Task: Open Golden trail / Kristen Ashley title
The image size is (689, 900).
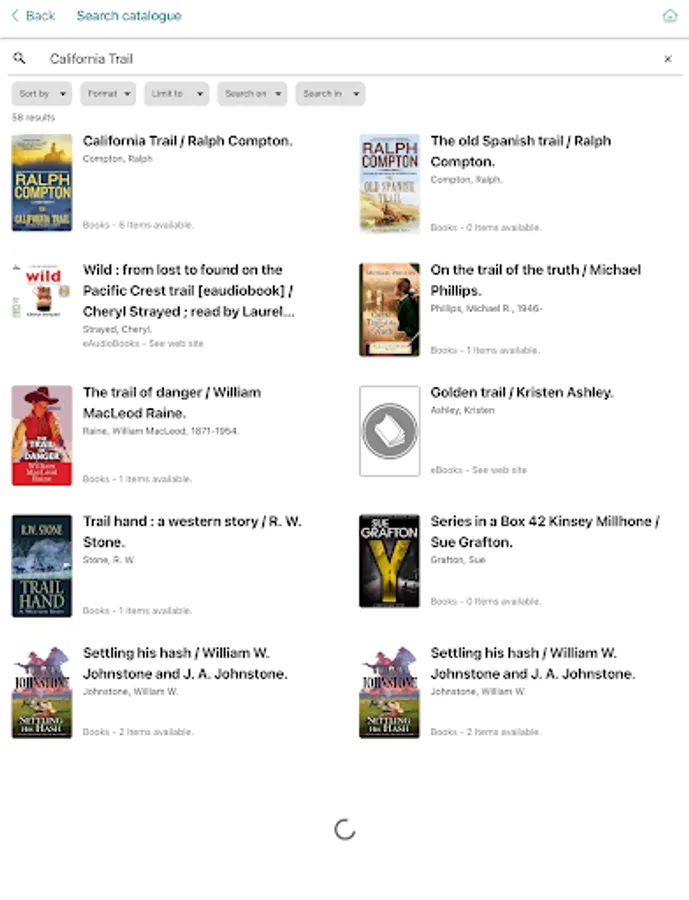Action: pyautogui.click(x=522, y=393)
